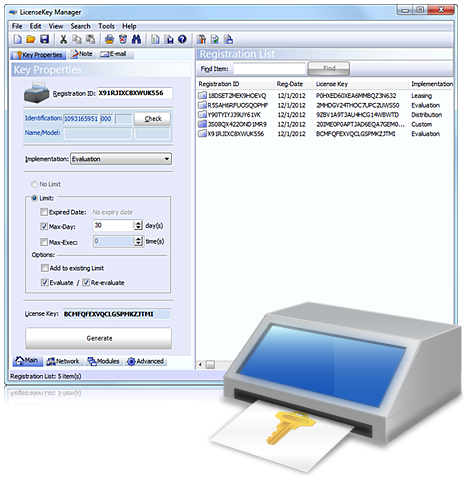This screenshot has width=464, height=478.
Task: Sort by Implementation column header
Action: click(432, 84)
